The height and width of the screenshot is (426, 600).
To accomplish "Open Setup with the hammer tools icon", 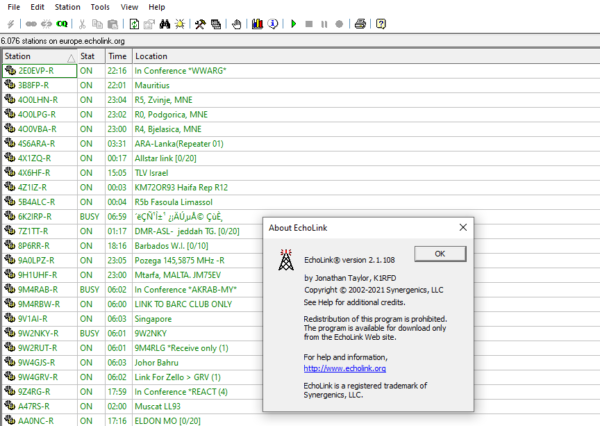I will point(200,24).
